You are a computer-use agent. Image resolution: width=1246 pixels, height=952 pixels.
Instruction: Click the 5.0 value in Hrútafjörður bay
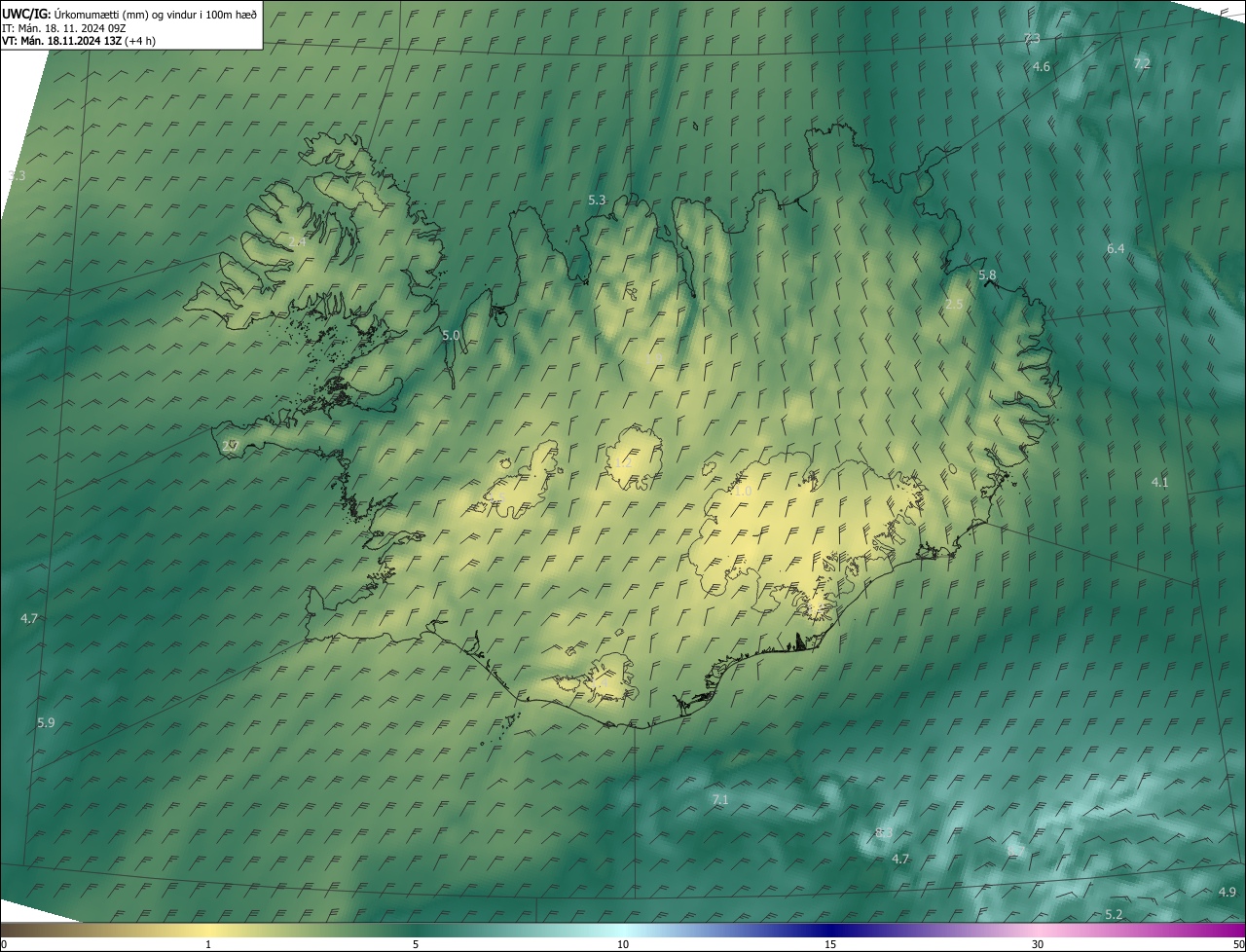451,335
